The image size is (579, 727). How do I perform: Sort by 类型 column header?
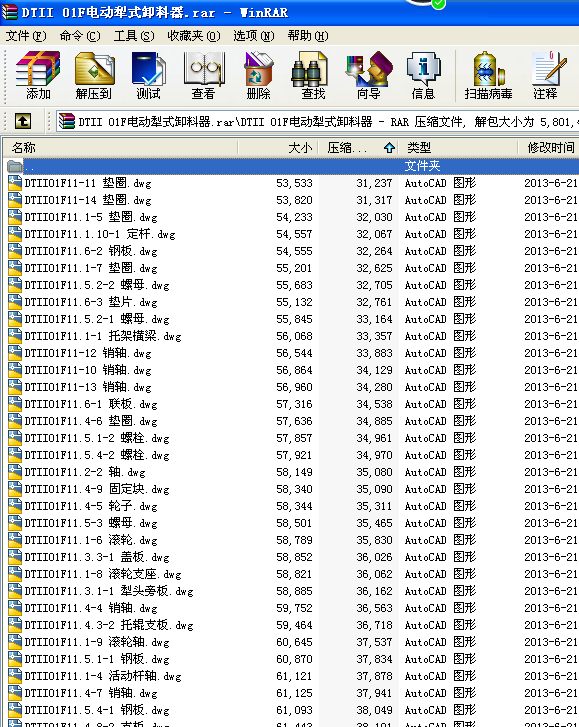(458, 148)
